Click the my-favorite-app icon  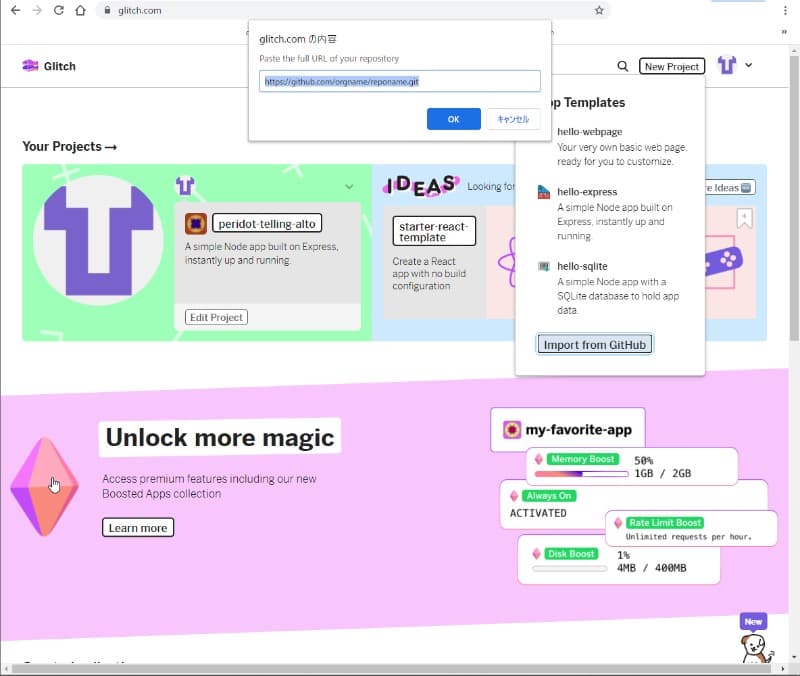pos(512,430)
